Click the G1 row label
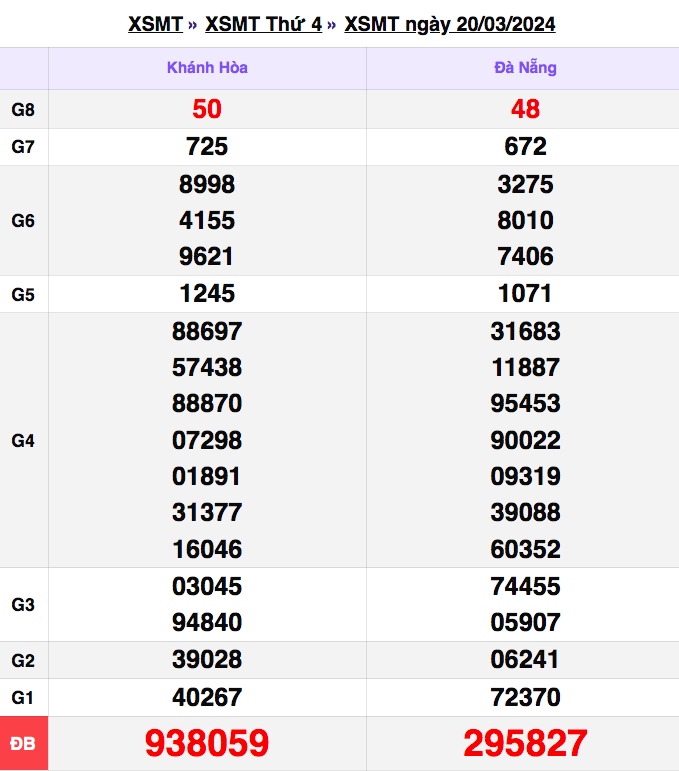Screen dimensions: 679x771 click(23, 697)
